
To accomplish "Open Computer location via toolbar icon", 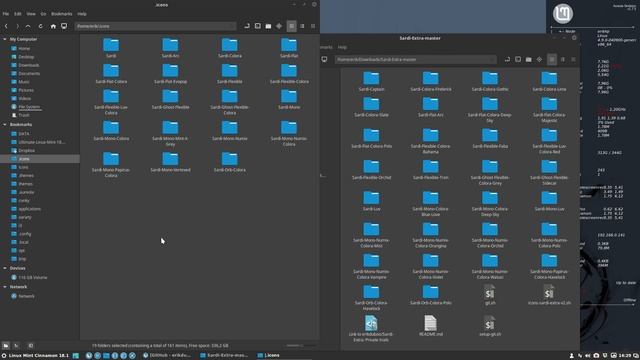I will click(x=64, y=26).
